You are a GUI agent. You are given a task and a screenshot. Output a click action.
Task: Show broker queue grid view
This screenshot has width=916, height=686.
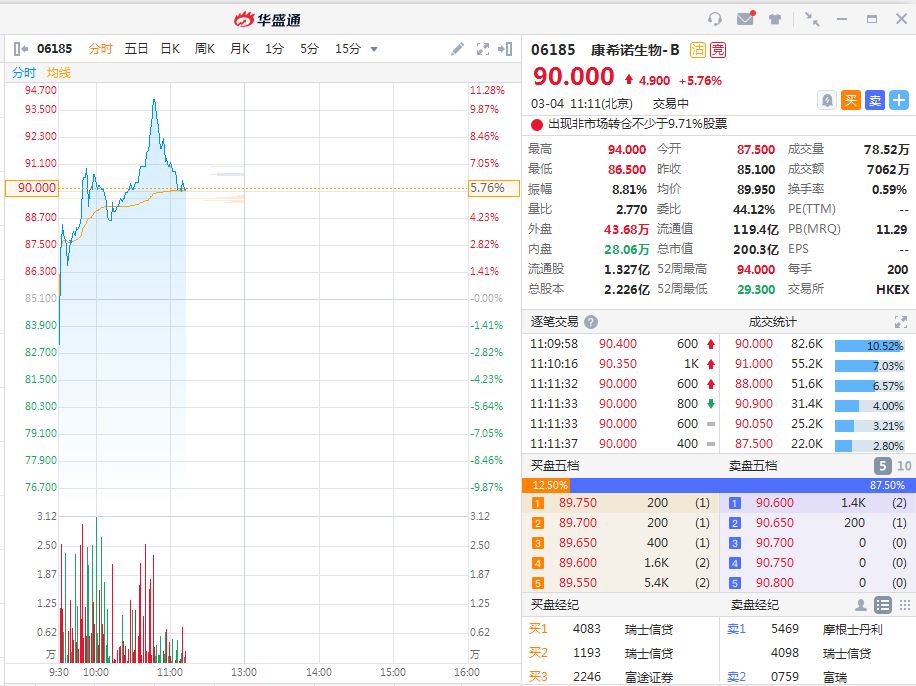click(904, 605)
